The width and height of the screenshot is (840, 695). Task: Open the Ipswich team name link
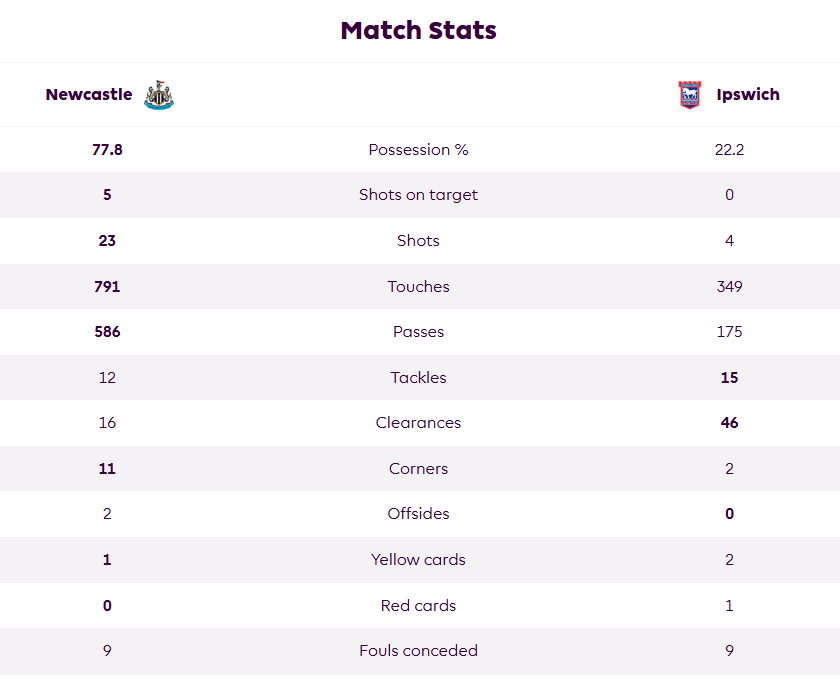pos(748,95)
